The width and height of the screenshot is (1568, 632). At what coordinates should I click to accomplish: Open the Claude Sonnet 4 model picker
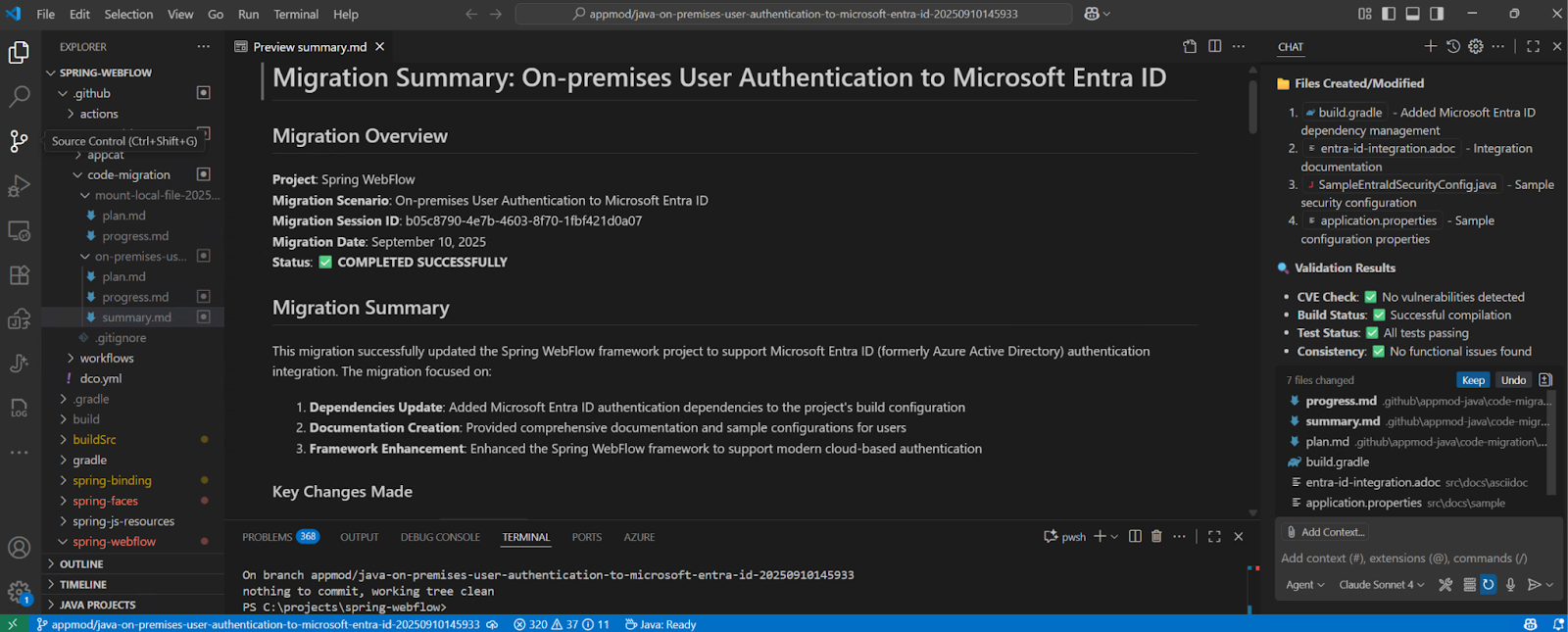(1381, 585)
